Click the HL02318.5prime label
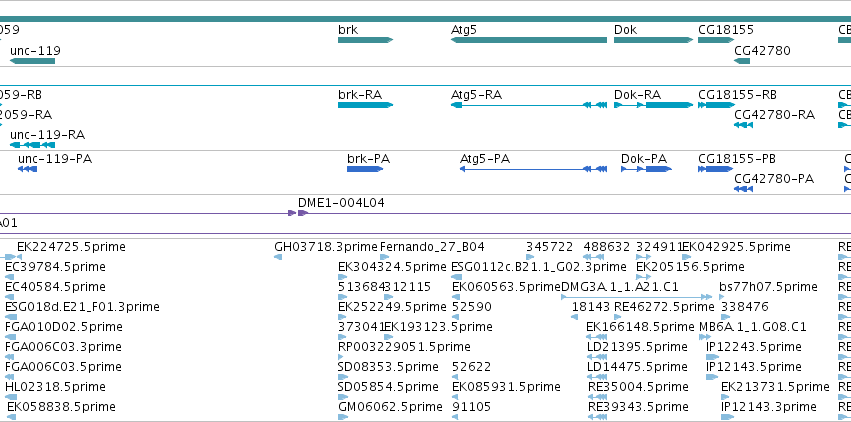The image size is (851, 422). pos(55,387)
